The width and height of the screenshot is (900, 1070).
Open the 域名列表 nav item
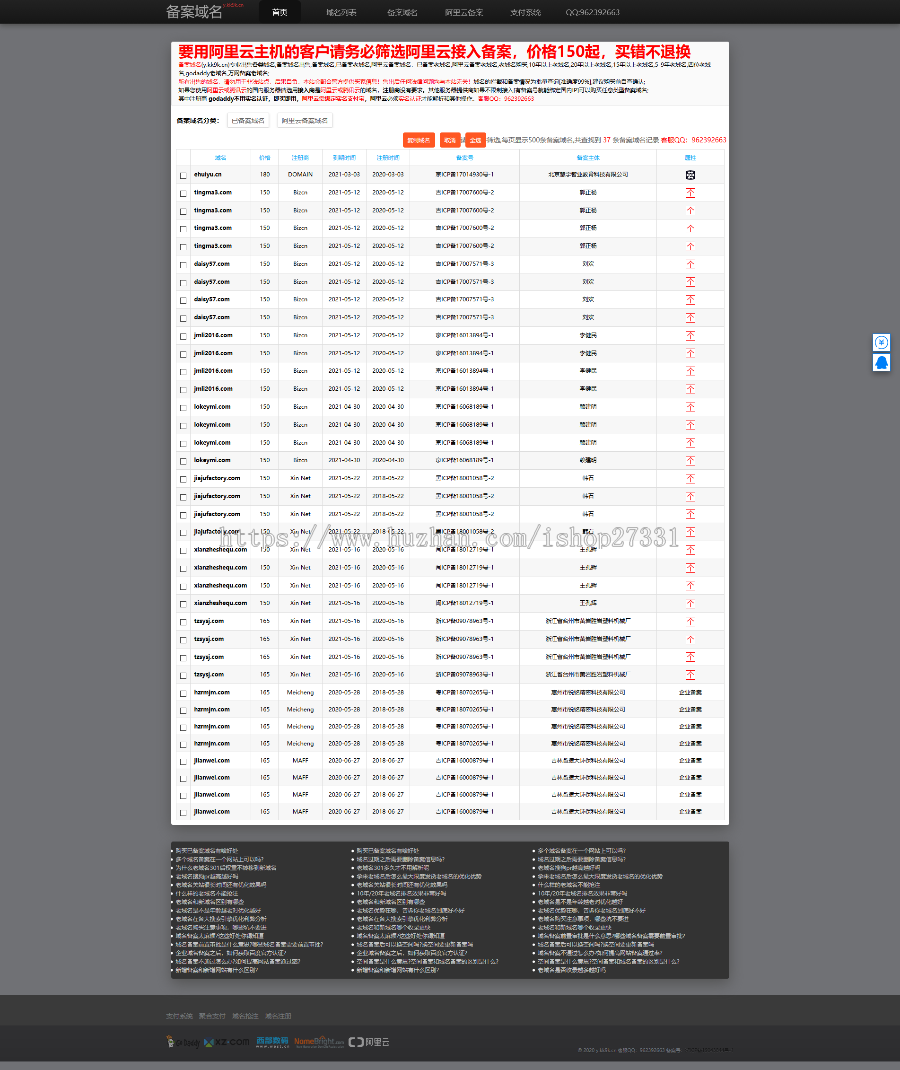click(340, 12)
